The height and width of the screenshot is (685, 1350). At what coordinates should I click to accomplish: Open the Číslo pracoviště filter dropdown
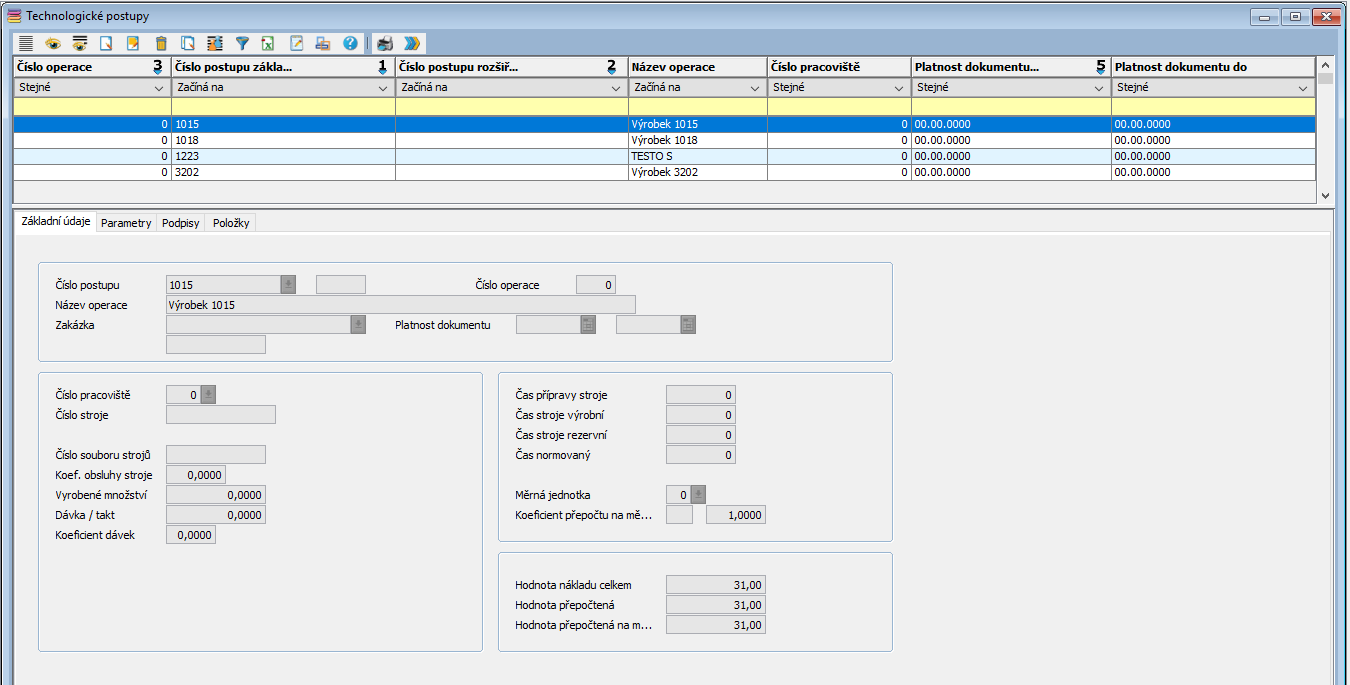coord(897,88)
